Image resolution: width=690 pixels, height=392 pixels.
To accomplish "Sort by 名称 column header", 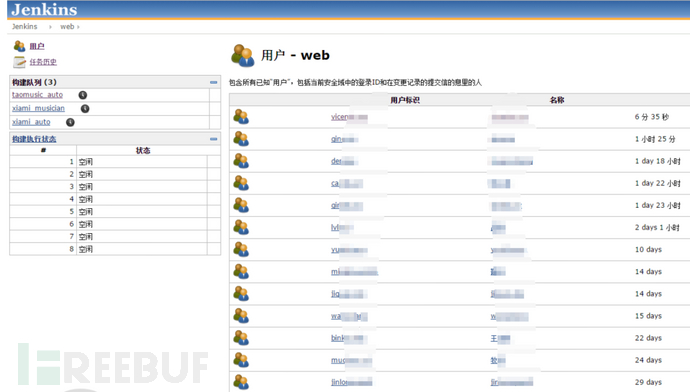I will point(557,100).
